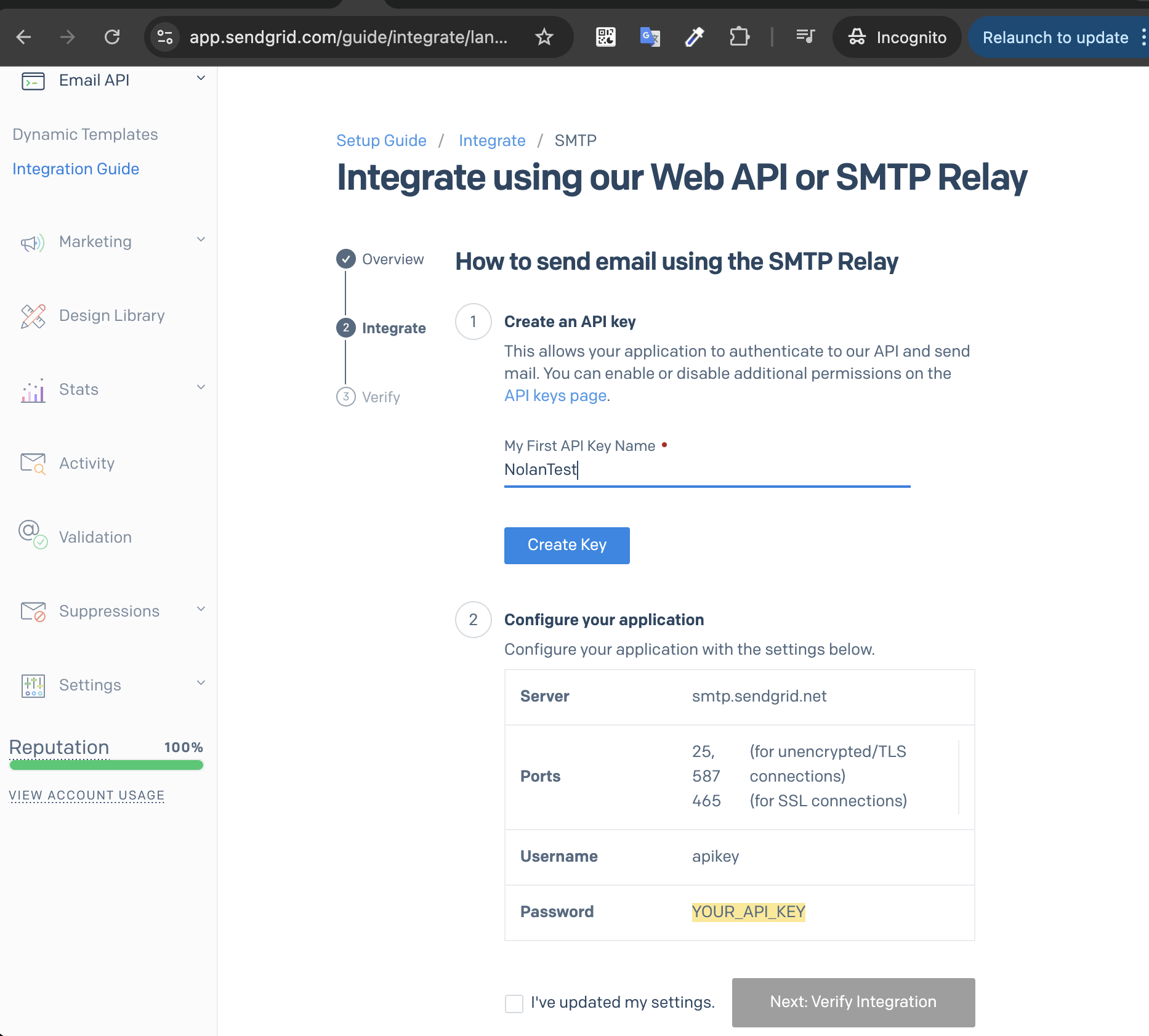Image resolution: width=1149 pixels, height=1036 pixels.
Task: Click the QR code extension icon
Action: [605, 38]
